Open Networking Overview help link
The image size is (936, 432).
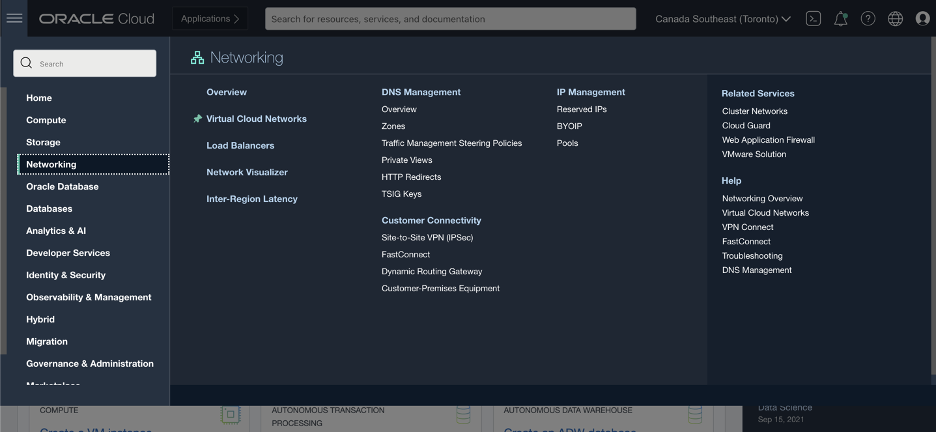pyautogui.click(x=762, y=198)
